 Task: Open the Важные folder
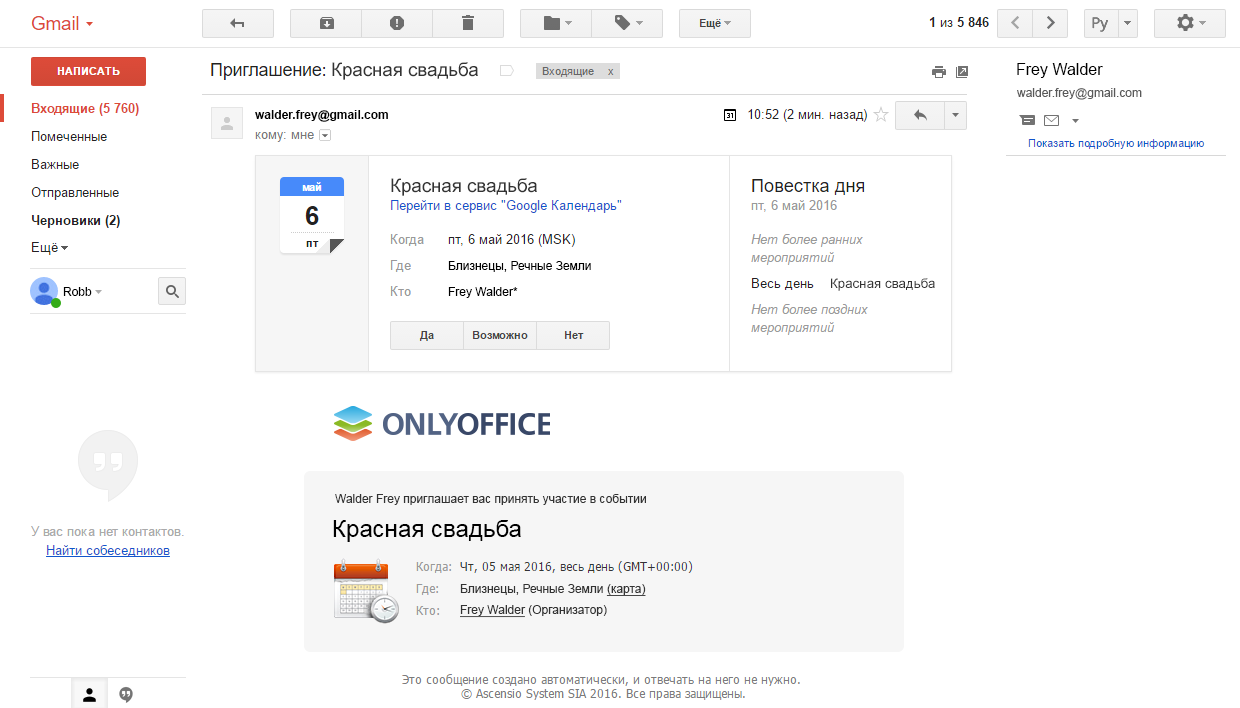[x=55, y=164]
